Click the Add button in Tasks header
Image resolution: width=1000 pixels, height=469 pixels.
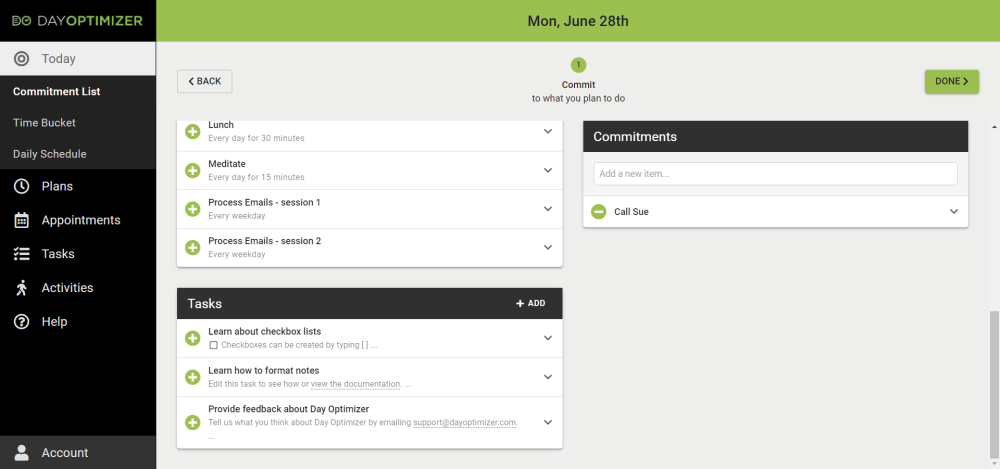(530, 303)
